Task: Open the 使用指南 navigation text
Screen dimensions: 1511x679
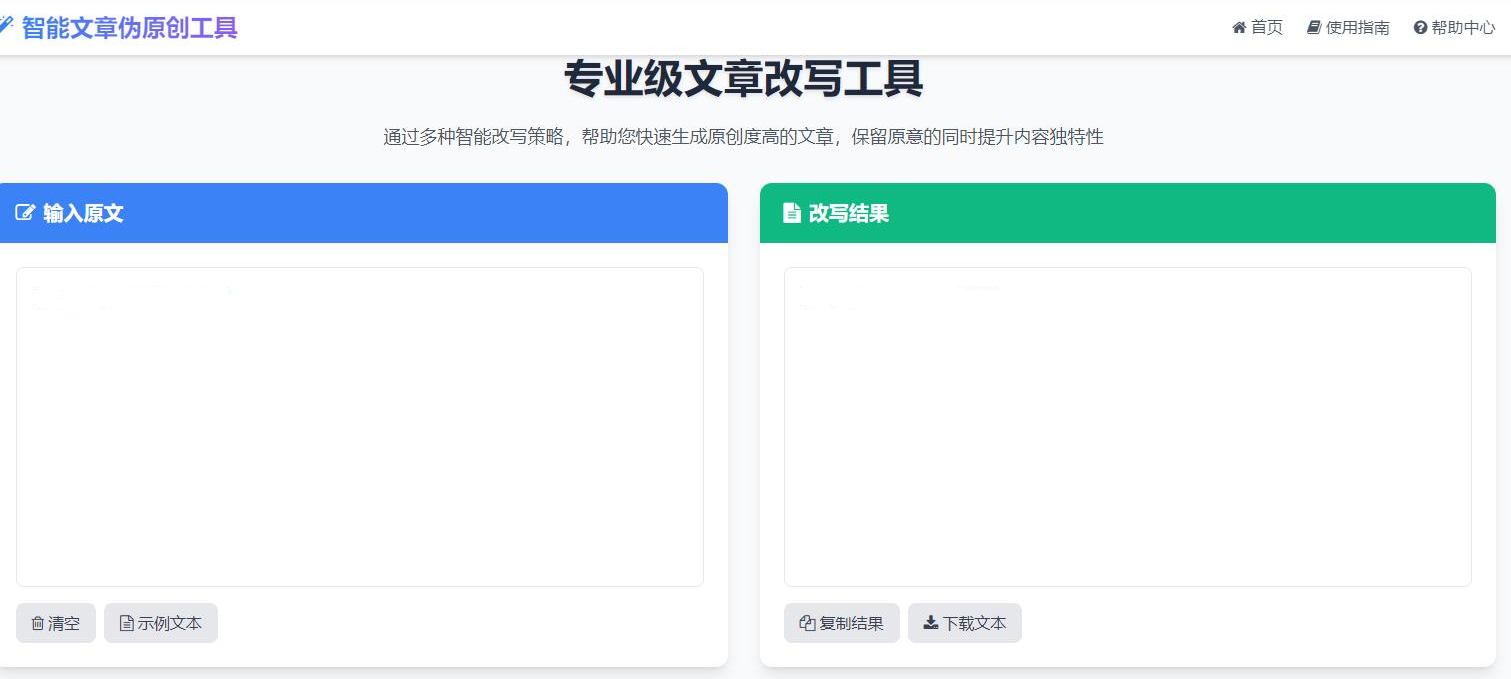Action: click(1357, 28)
